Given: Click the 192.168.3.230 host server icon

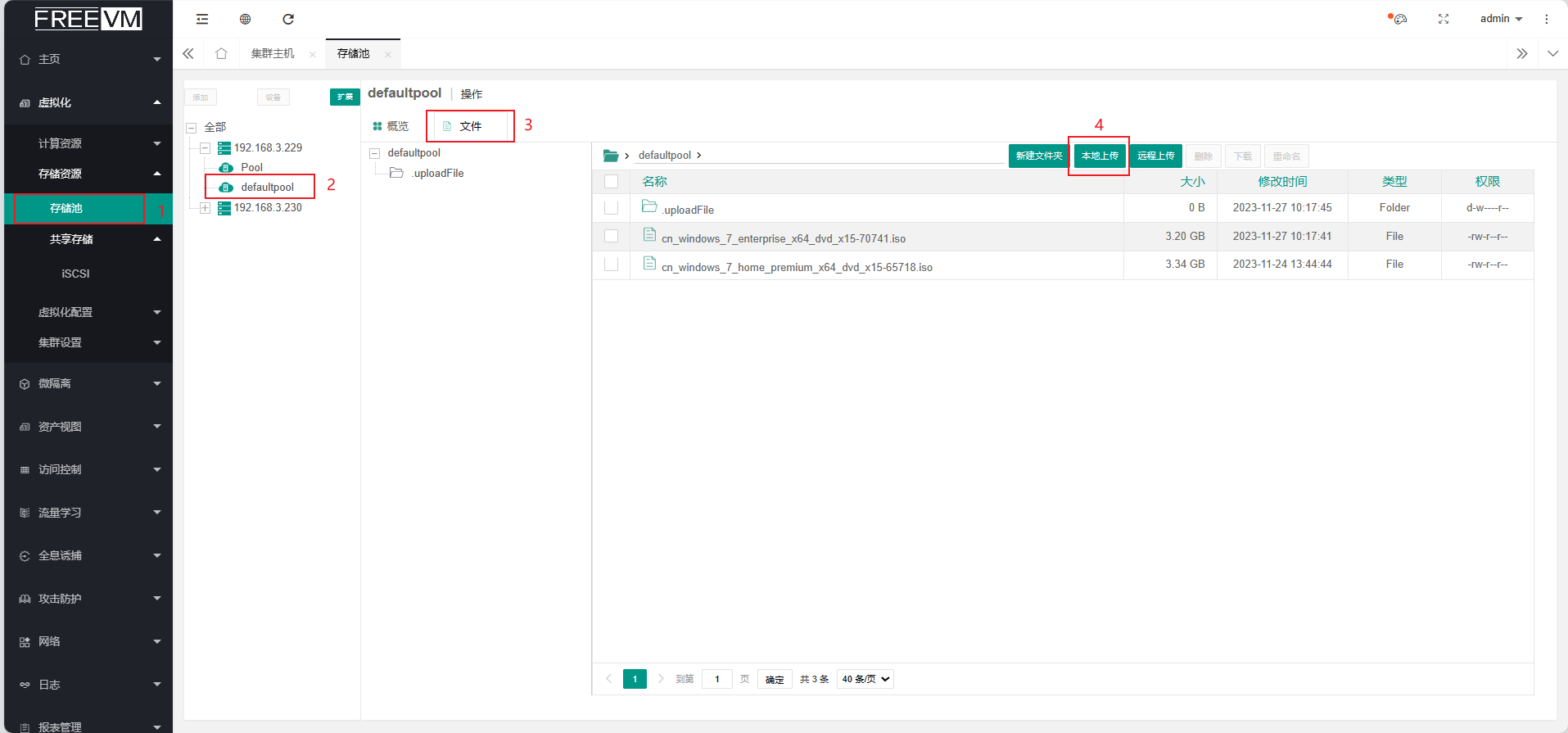Looking at the screenshot, I should coord(224,208).
